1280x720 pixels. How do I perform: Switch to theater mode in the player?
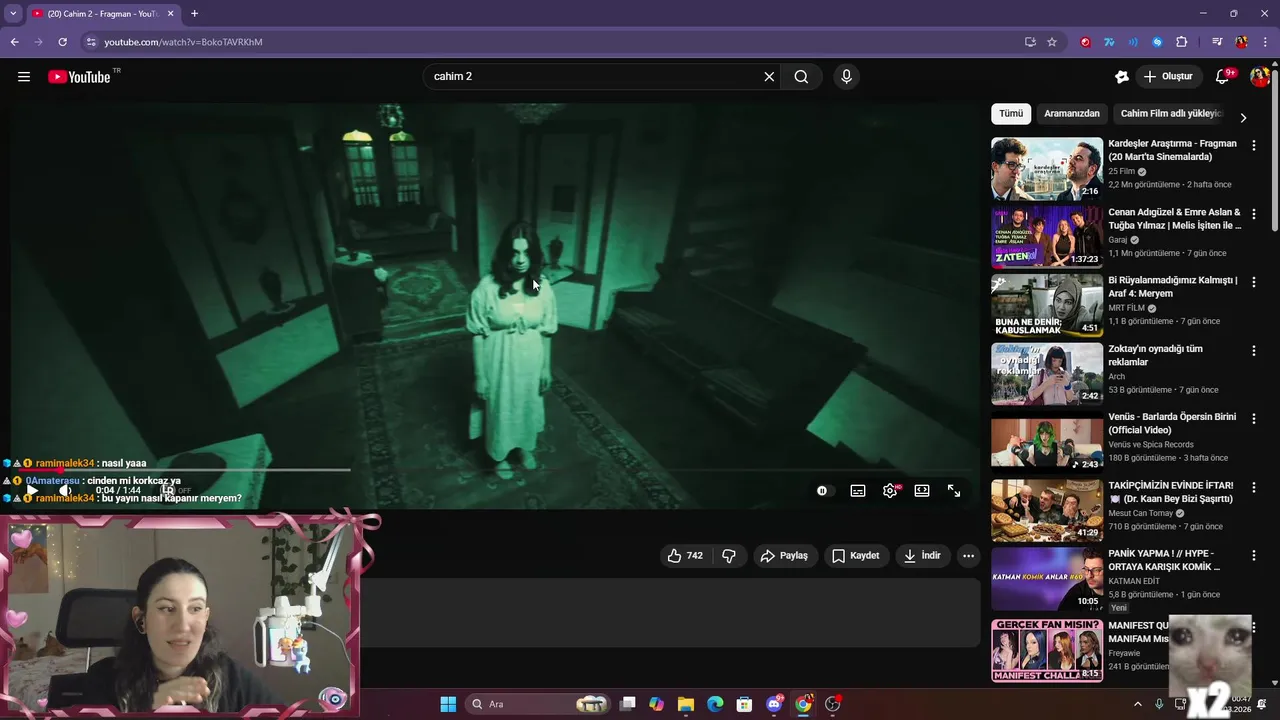click(x=922, y=491)
